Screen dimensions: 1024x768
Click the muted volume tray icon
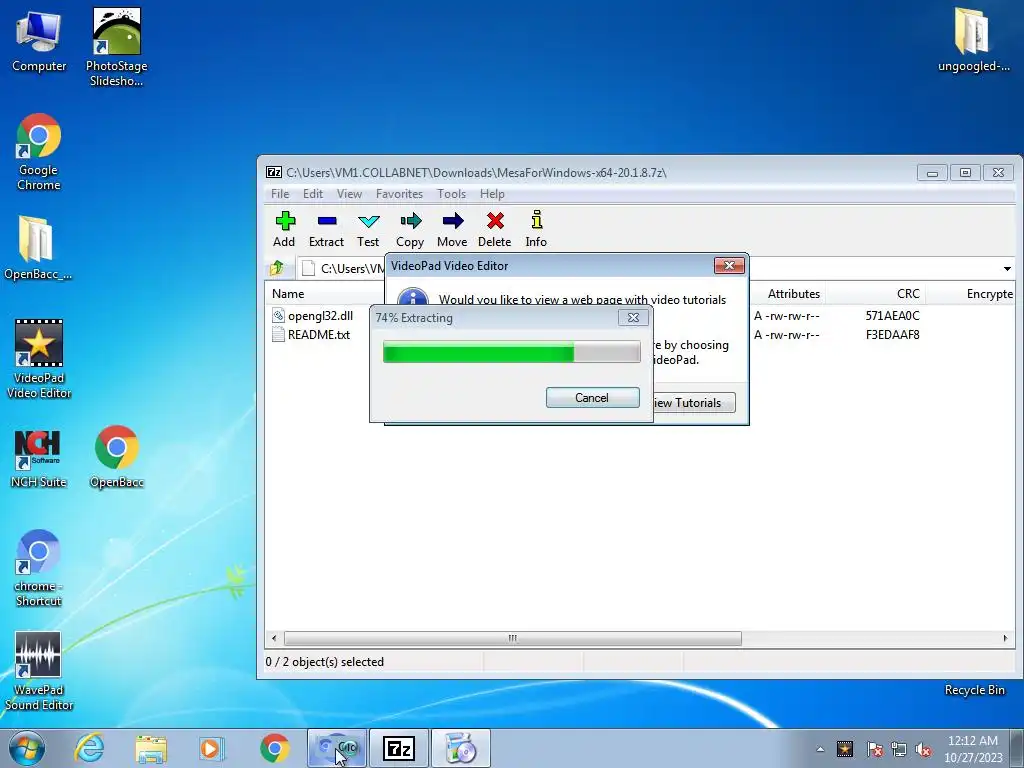(923, 750)
